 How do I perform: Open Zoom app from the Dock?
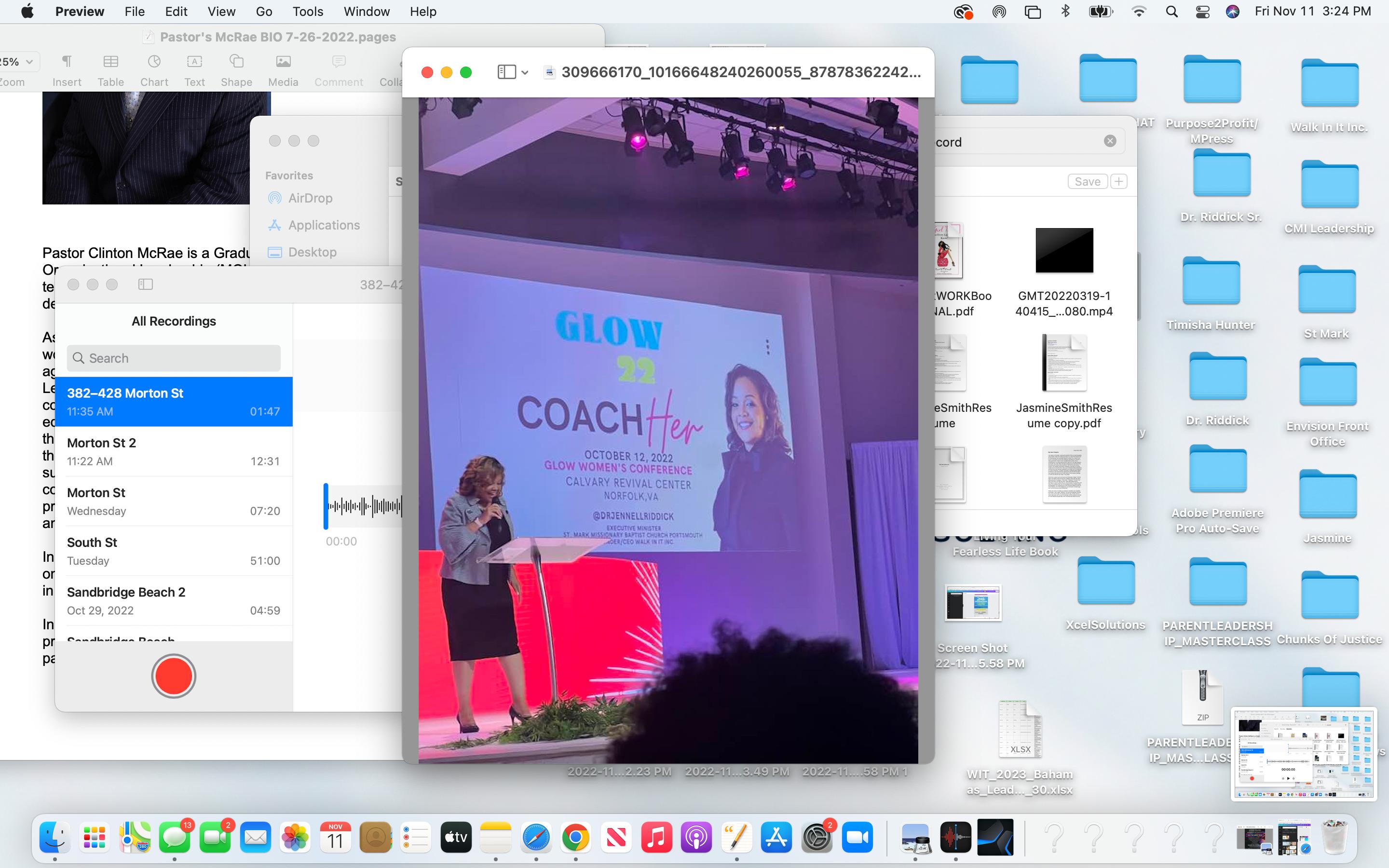(857, 838)
